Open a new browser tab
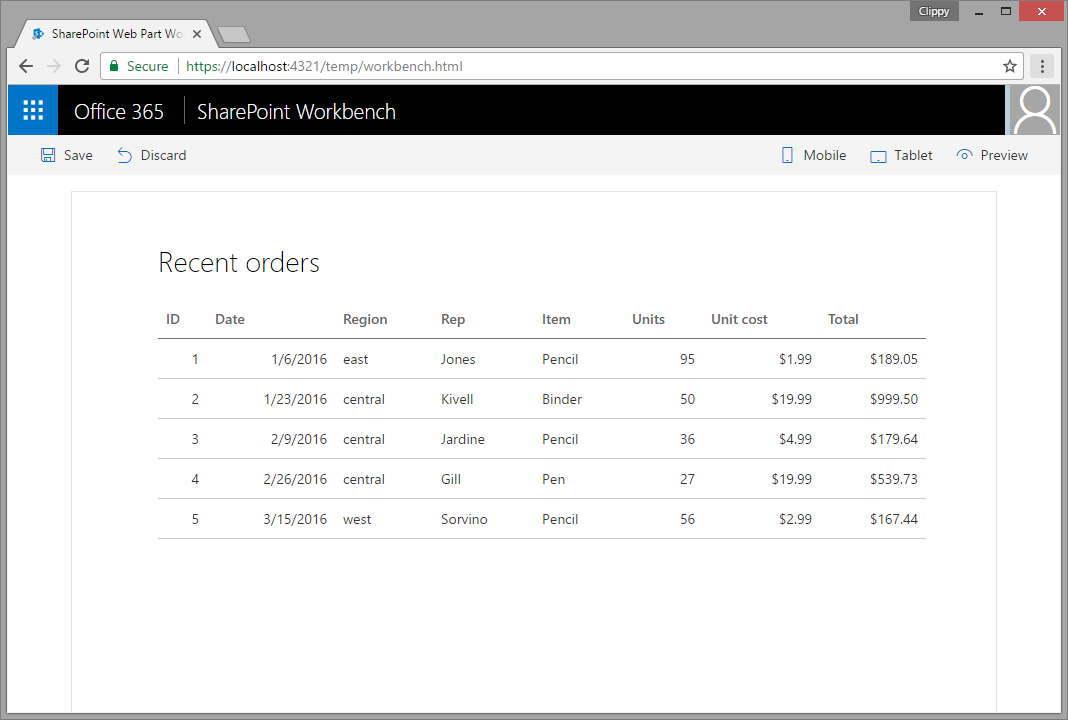This screenshot has height=720, width=1068. point(234,34)
